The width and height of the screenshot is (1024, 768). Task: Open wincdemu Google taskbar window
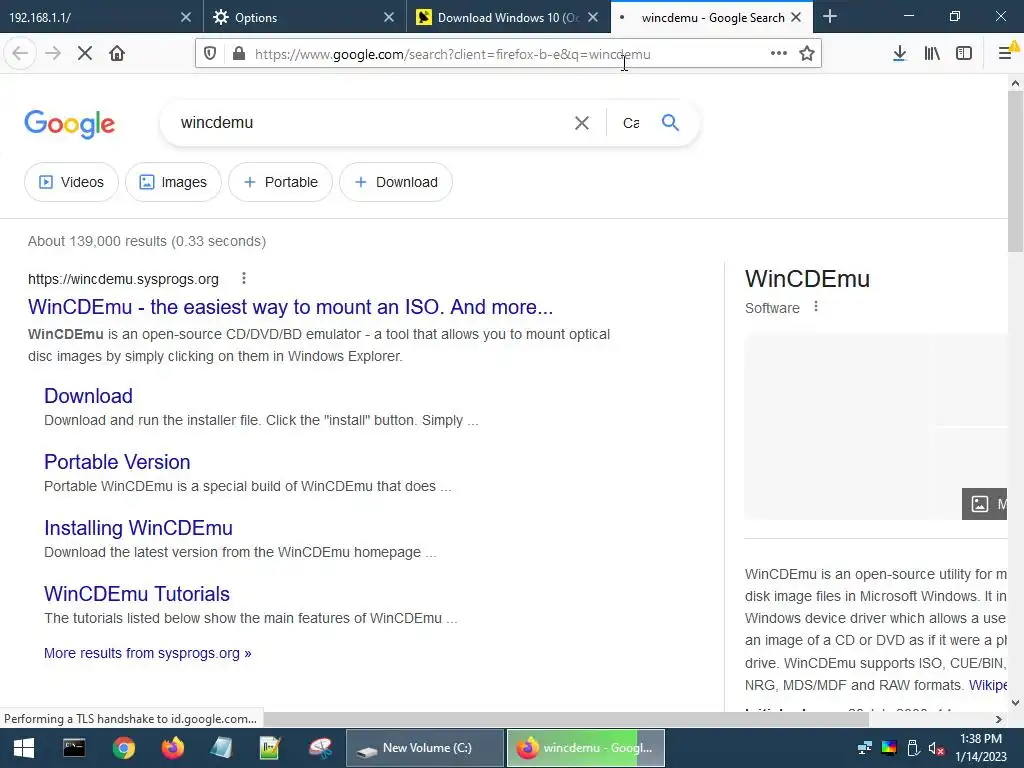click(586, 748)
